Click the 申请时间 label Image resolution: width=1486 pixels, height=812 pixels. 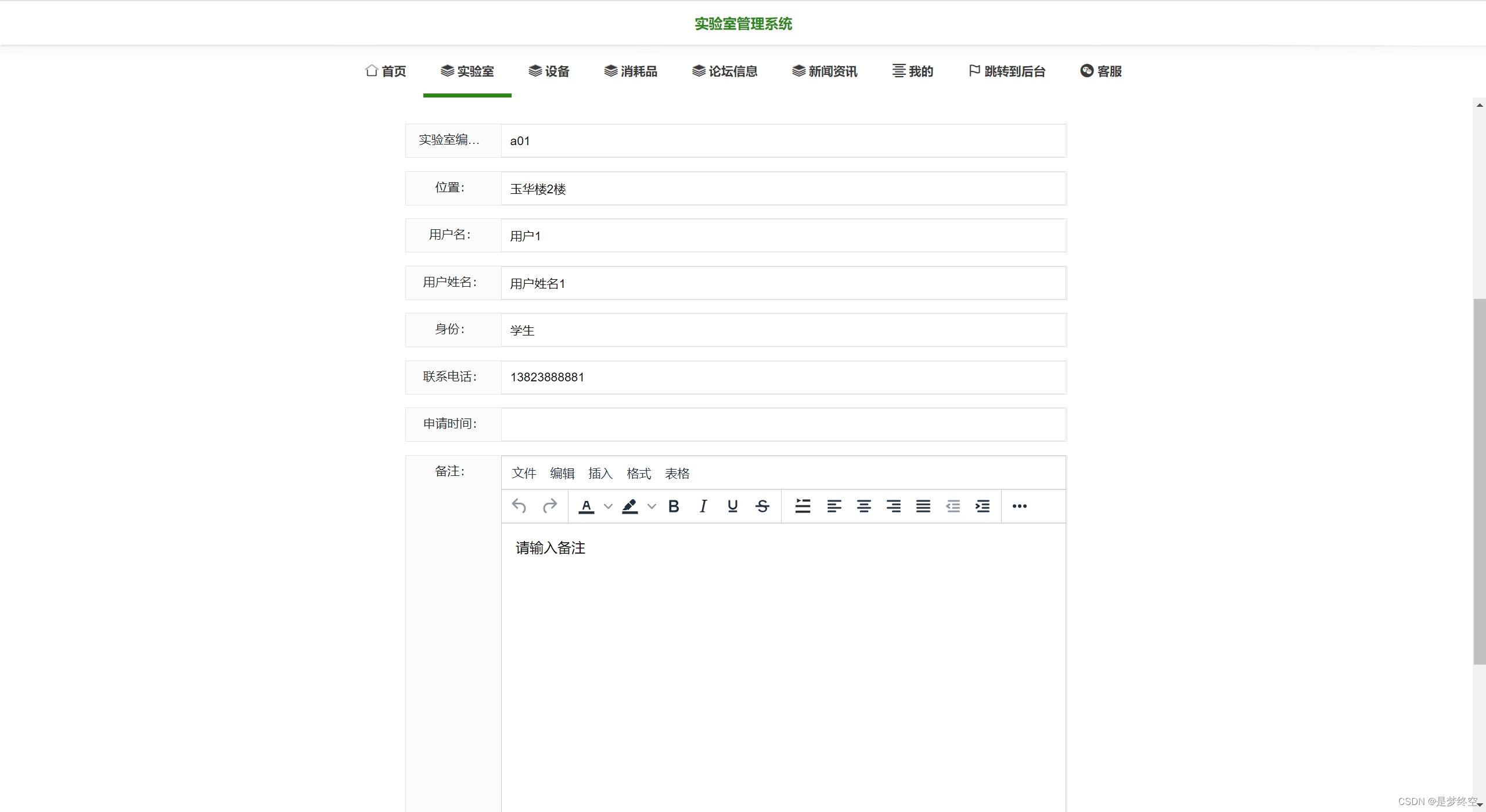(450, 424)
